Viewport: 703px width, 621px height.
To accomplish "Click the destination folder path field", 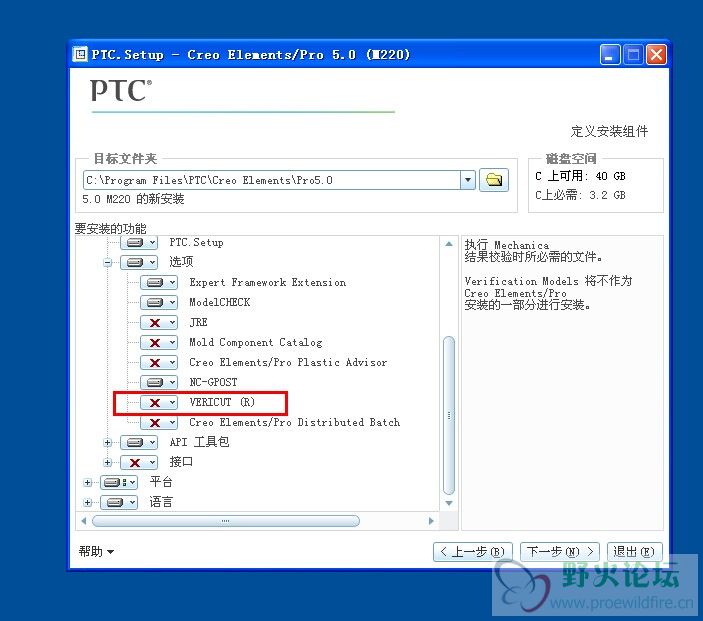I will tap(272, 180).
